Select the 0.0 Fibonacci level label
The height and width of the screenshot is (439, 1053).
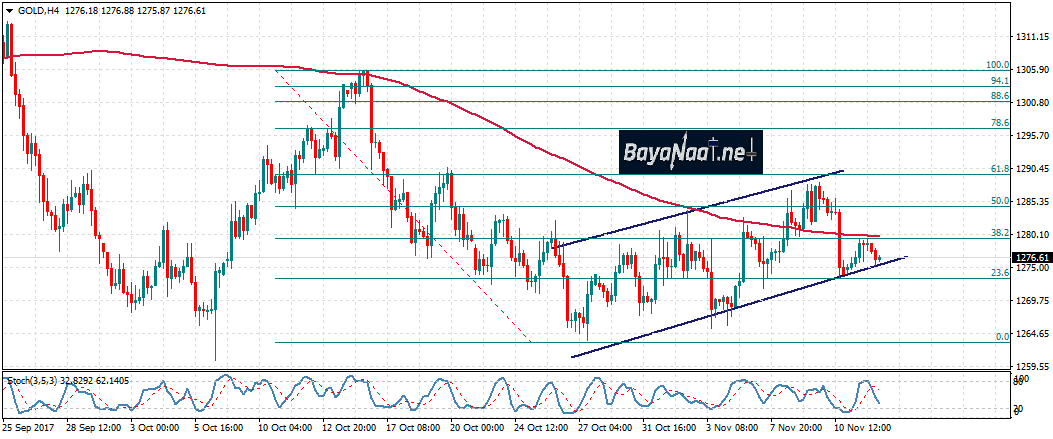(1002, 337)
